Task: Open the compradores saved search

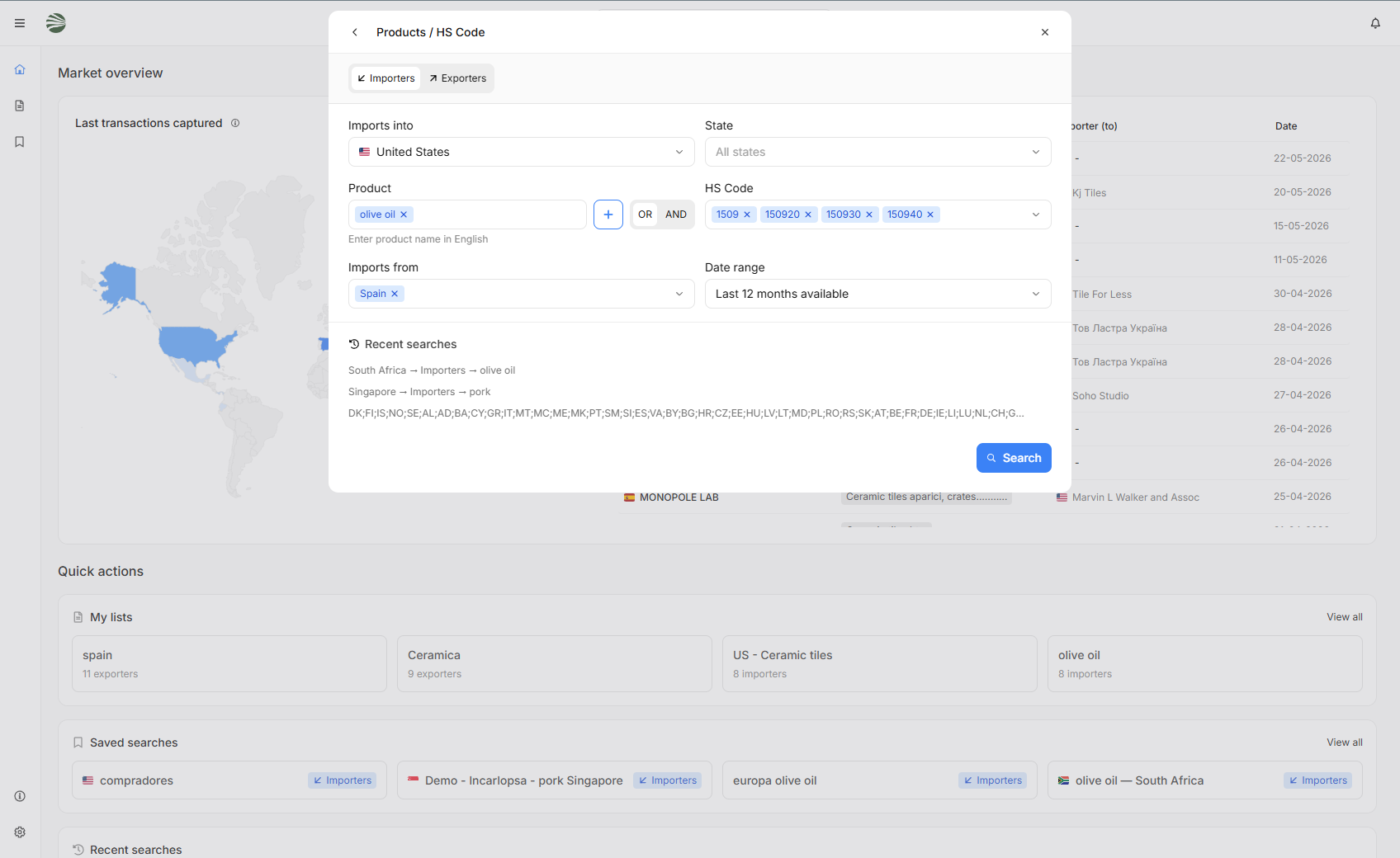Action: tap(229, 780)
